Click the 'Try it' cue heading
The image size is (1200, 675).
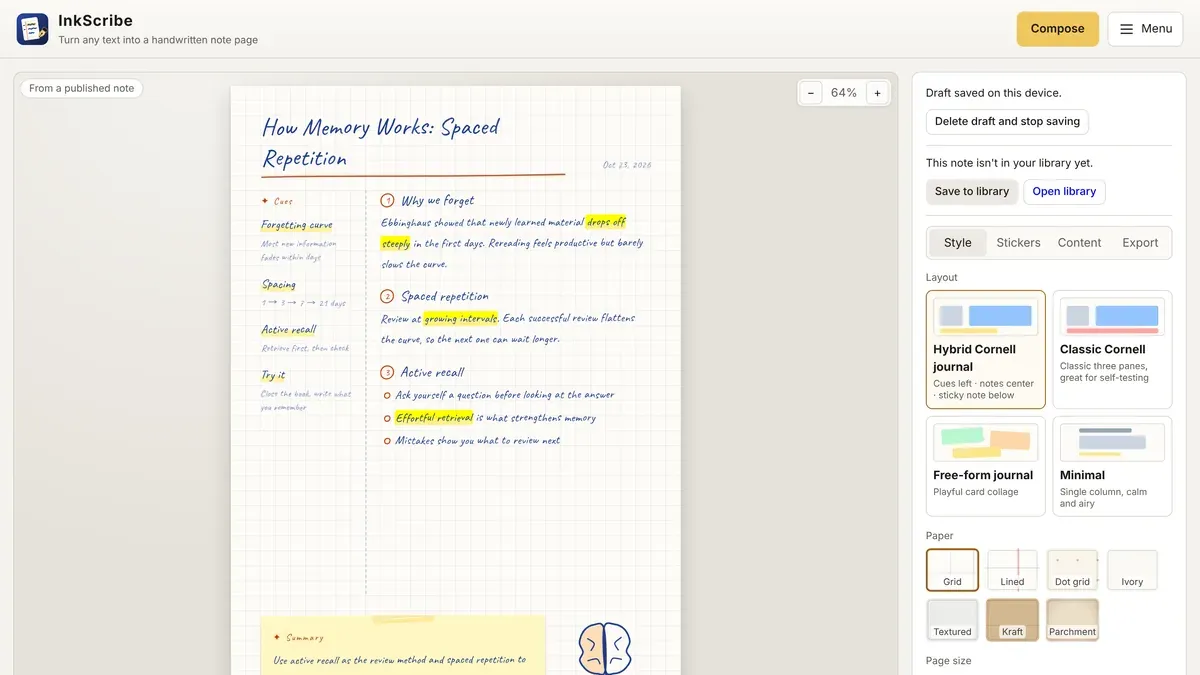273,376
